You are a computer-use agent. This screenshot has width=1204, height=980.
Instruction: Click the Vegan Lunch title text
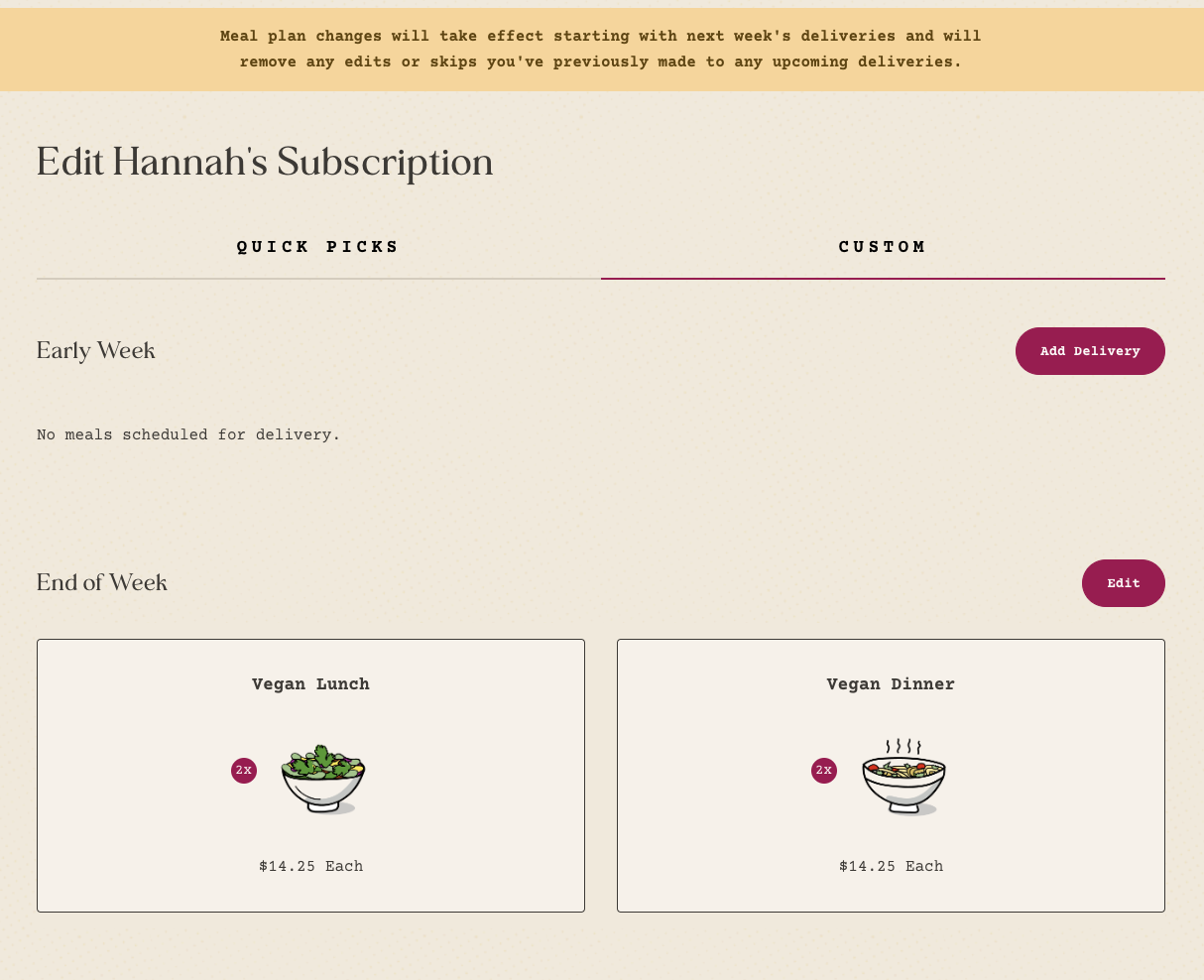[310, 684]
